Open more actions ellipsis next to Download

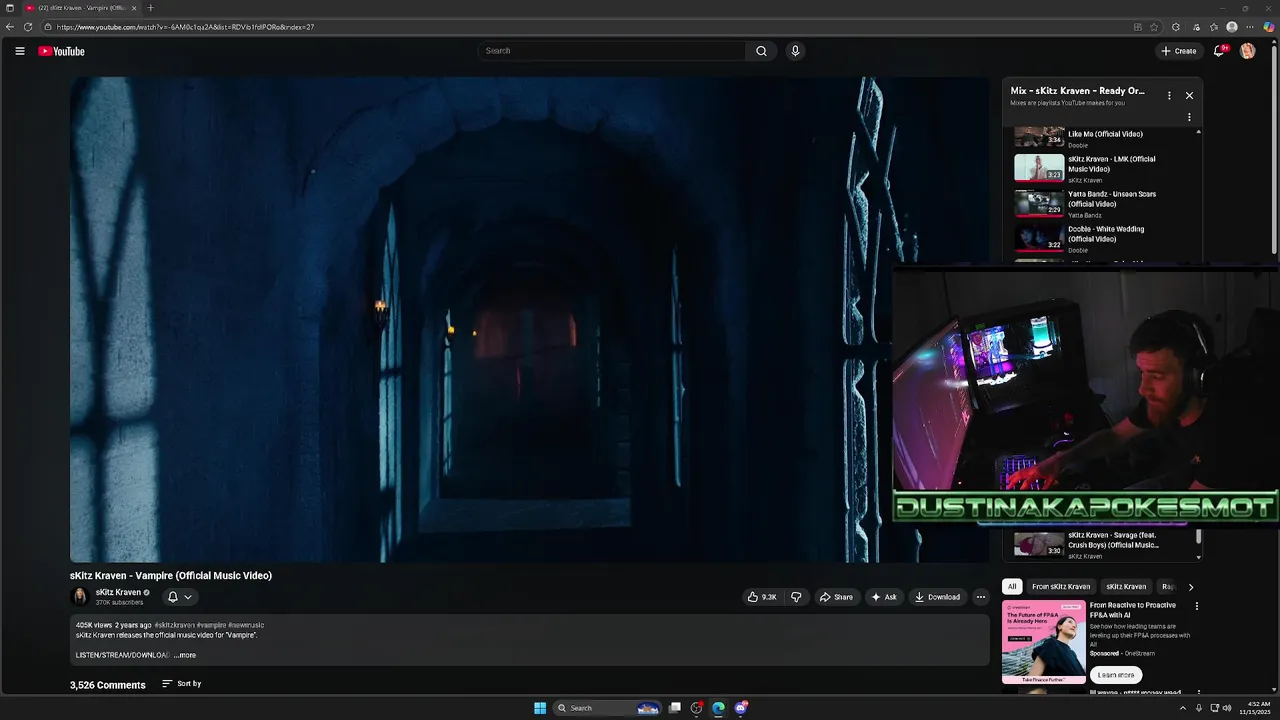pos(981,597)
